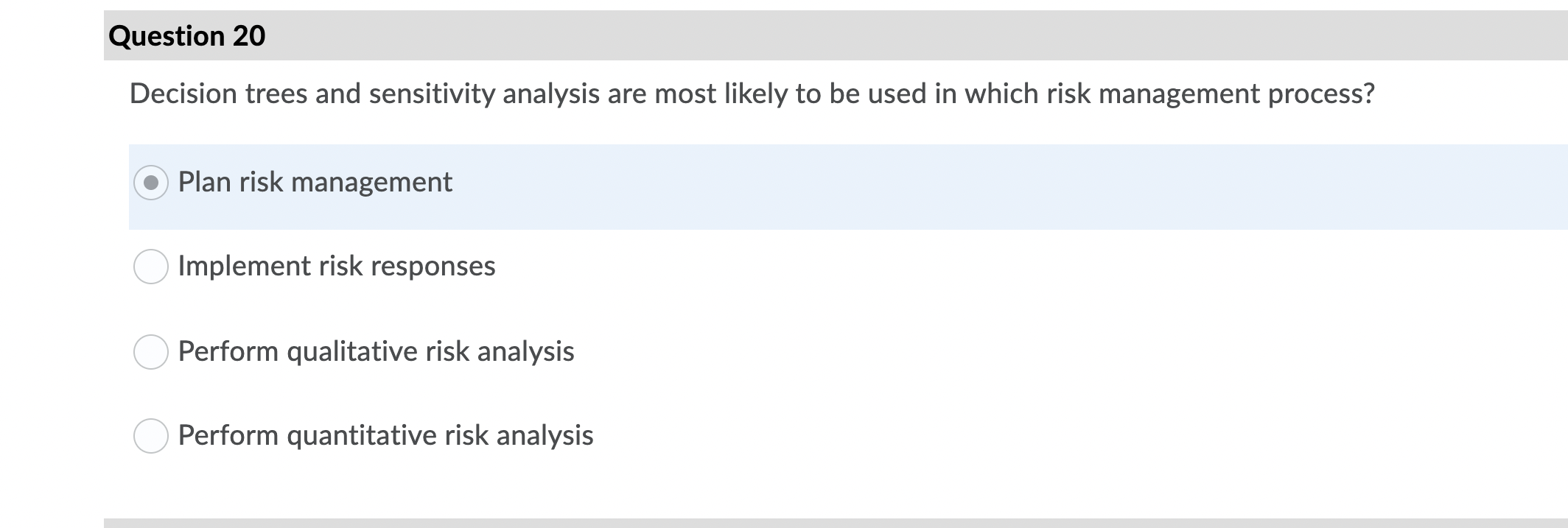Click the gray bar below the answer options
The width and height of the screenshot is (1568, 528).
pos(811,523)
